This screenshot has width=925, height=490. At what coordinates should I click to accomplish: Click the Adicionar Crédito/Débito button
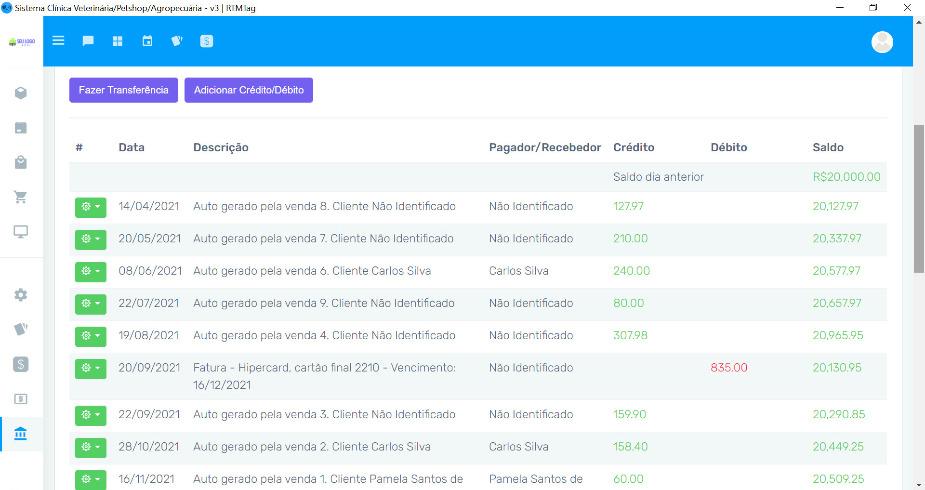tap(248, 90)
